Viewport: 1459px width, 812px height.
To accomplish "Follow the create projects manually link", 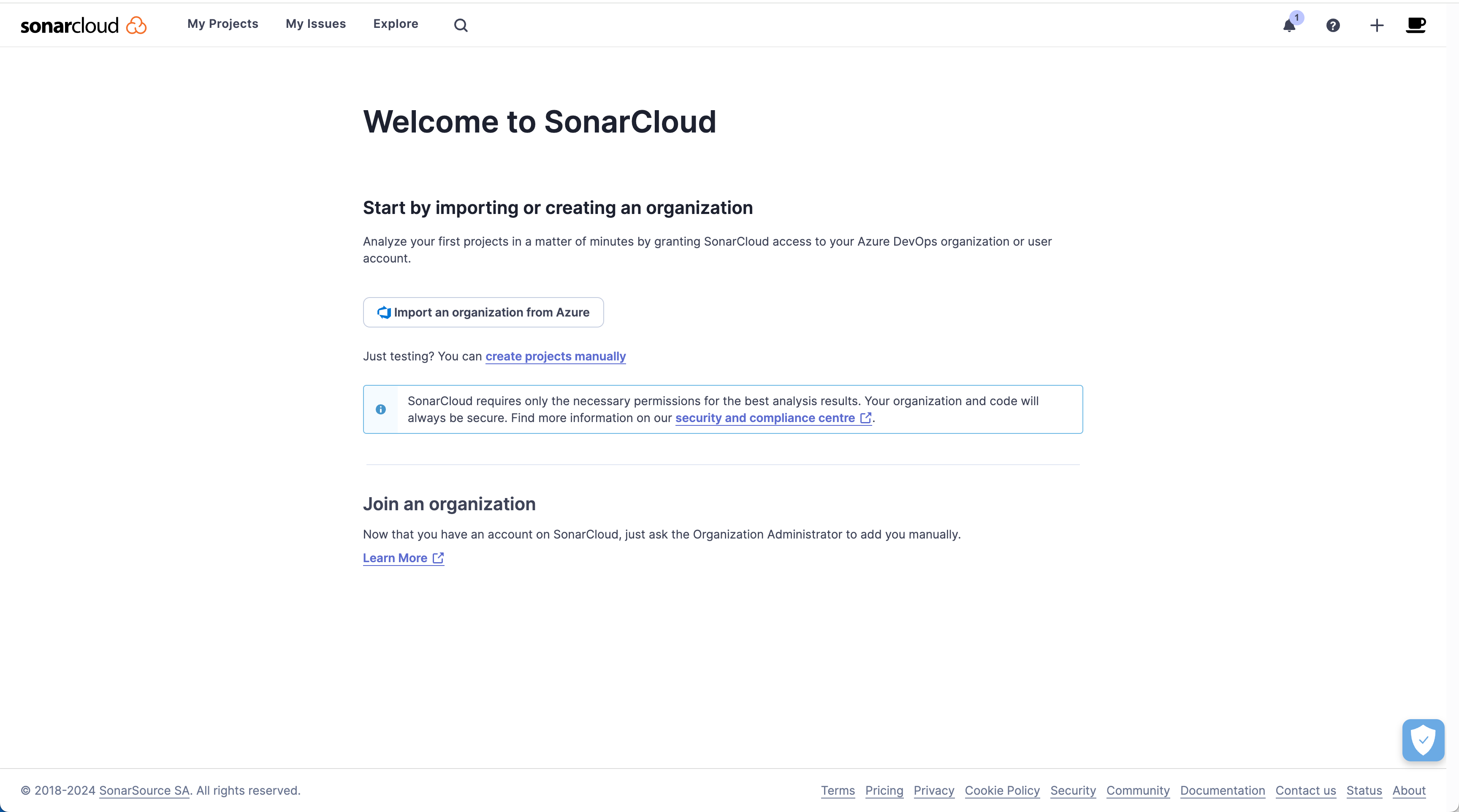I will click(x=555, y=356).
